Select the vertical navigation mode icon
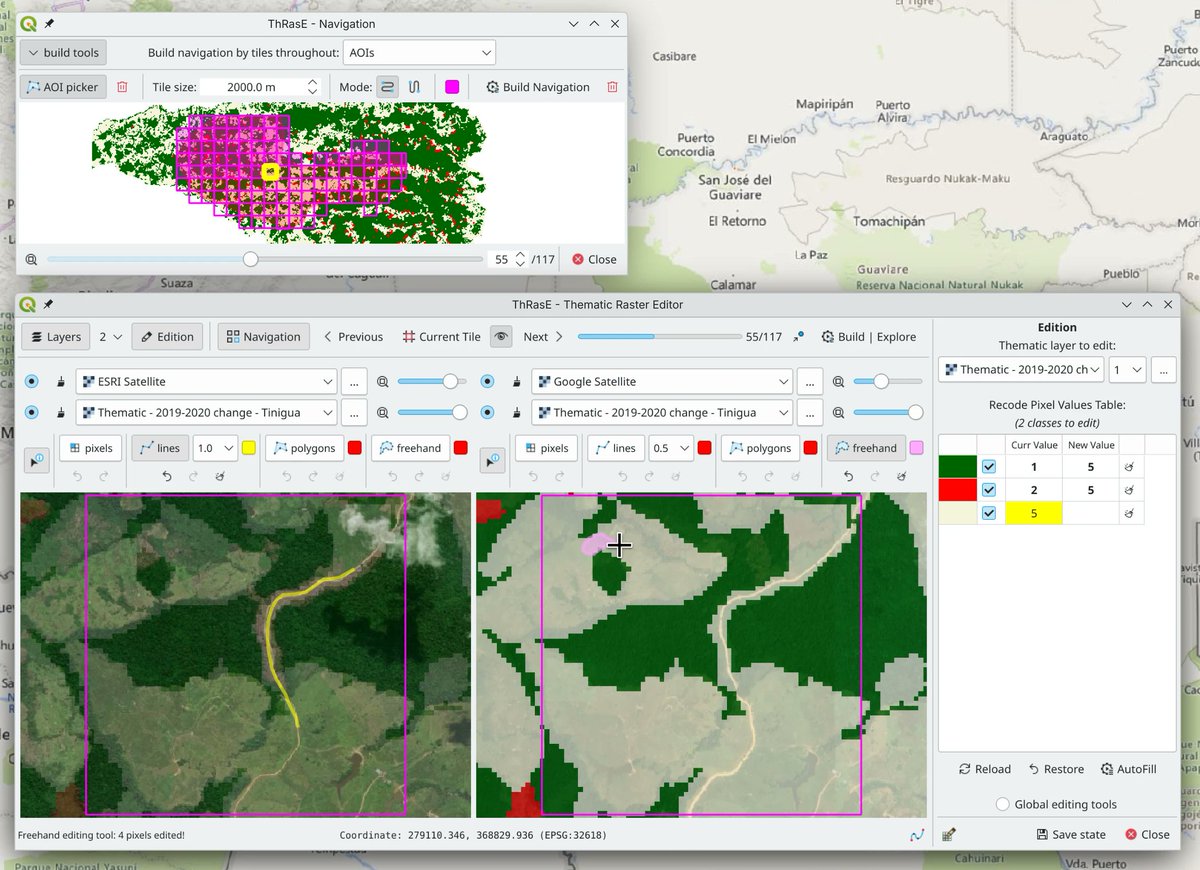The height and width of the screenshot is (870, 1200). pos(414,87)
